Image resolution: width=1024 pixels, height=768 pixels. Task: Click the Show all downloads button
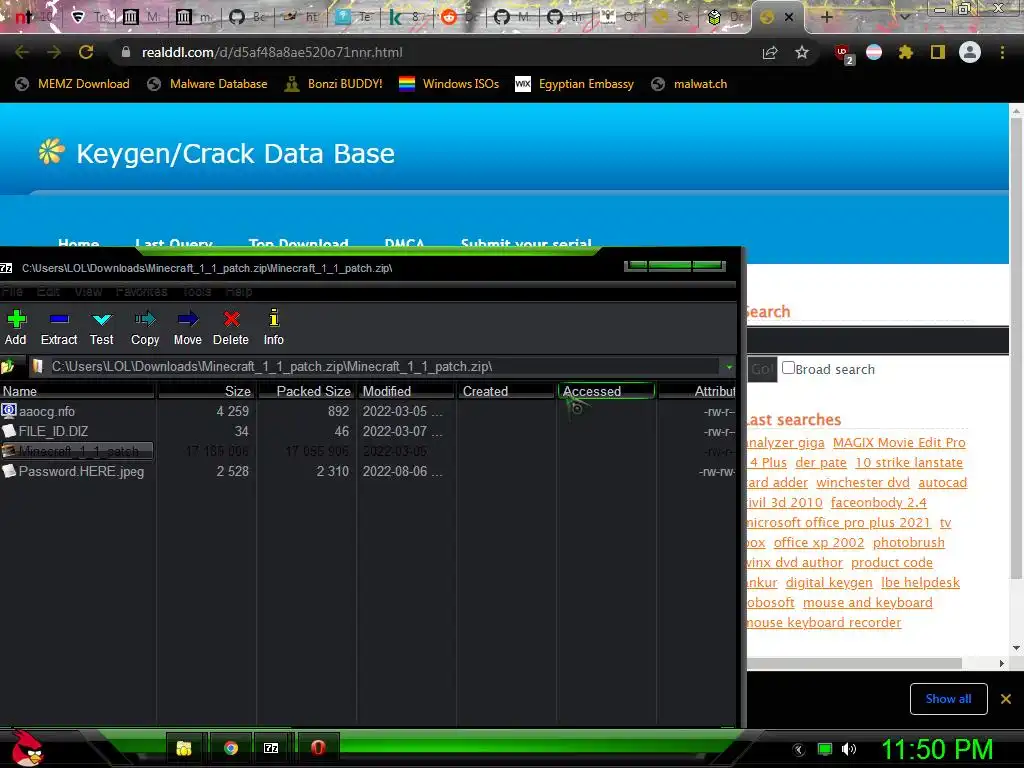coord(948,699)
